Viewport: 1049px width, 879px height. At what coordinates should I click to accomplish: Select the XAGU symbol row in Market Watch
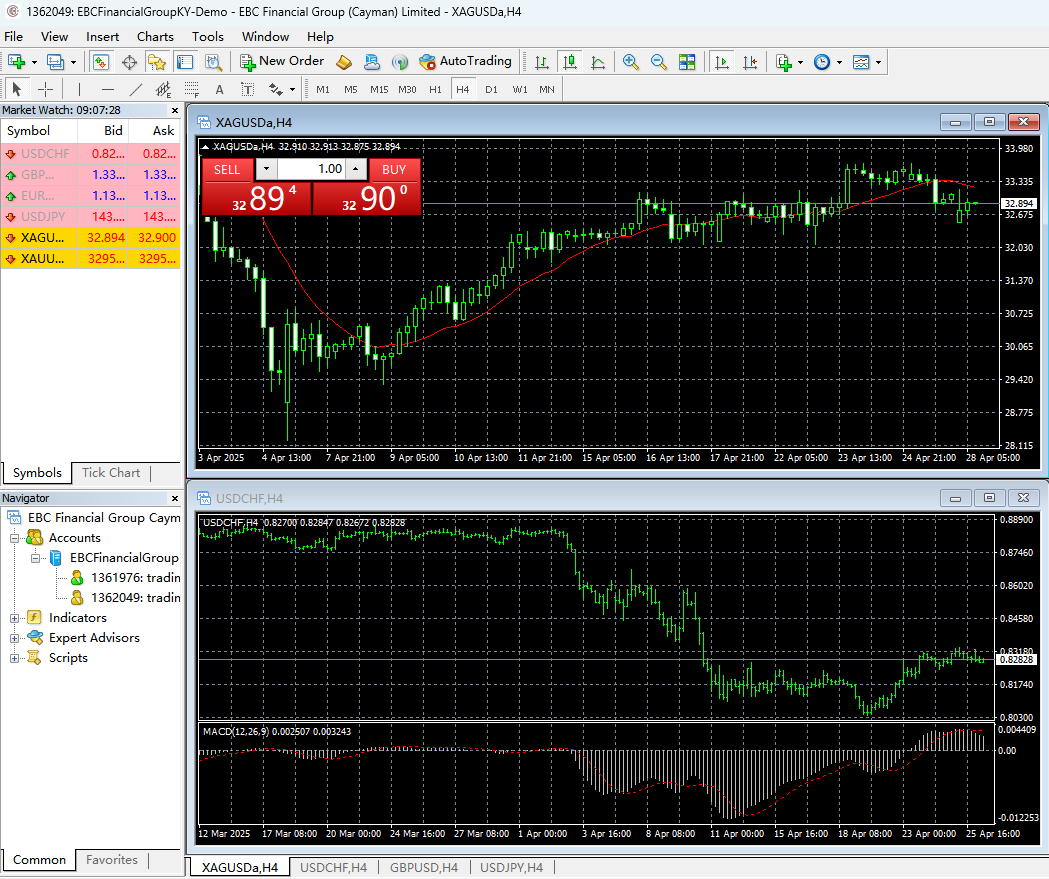(x=90, y=237)
